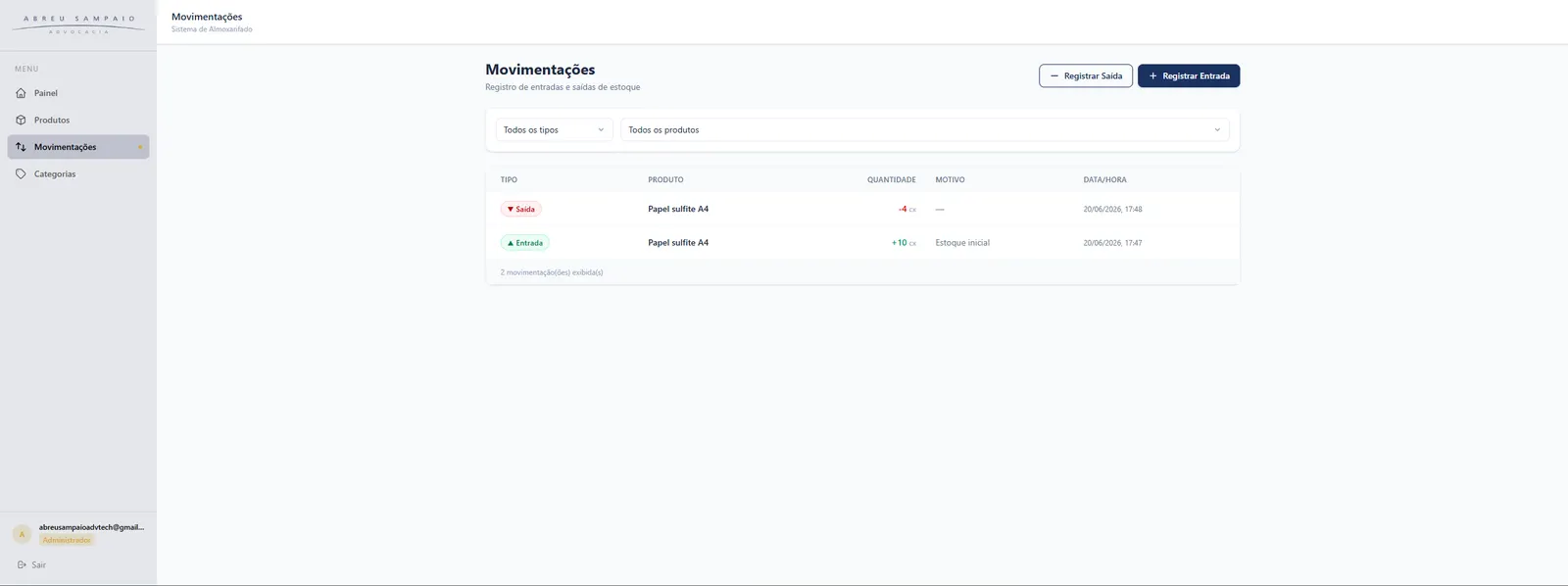
Task: Open Categorias in the sidebar menu
Action: click(78, 173)
